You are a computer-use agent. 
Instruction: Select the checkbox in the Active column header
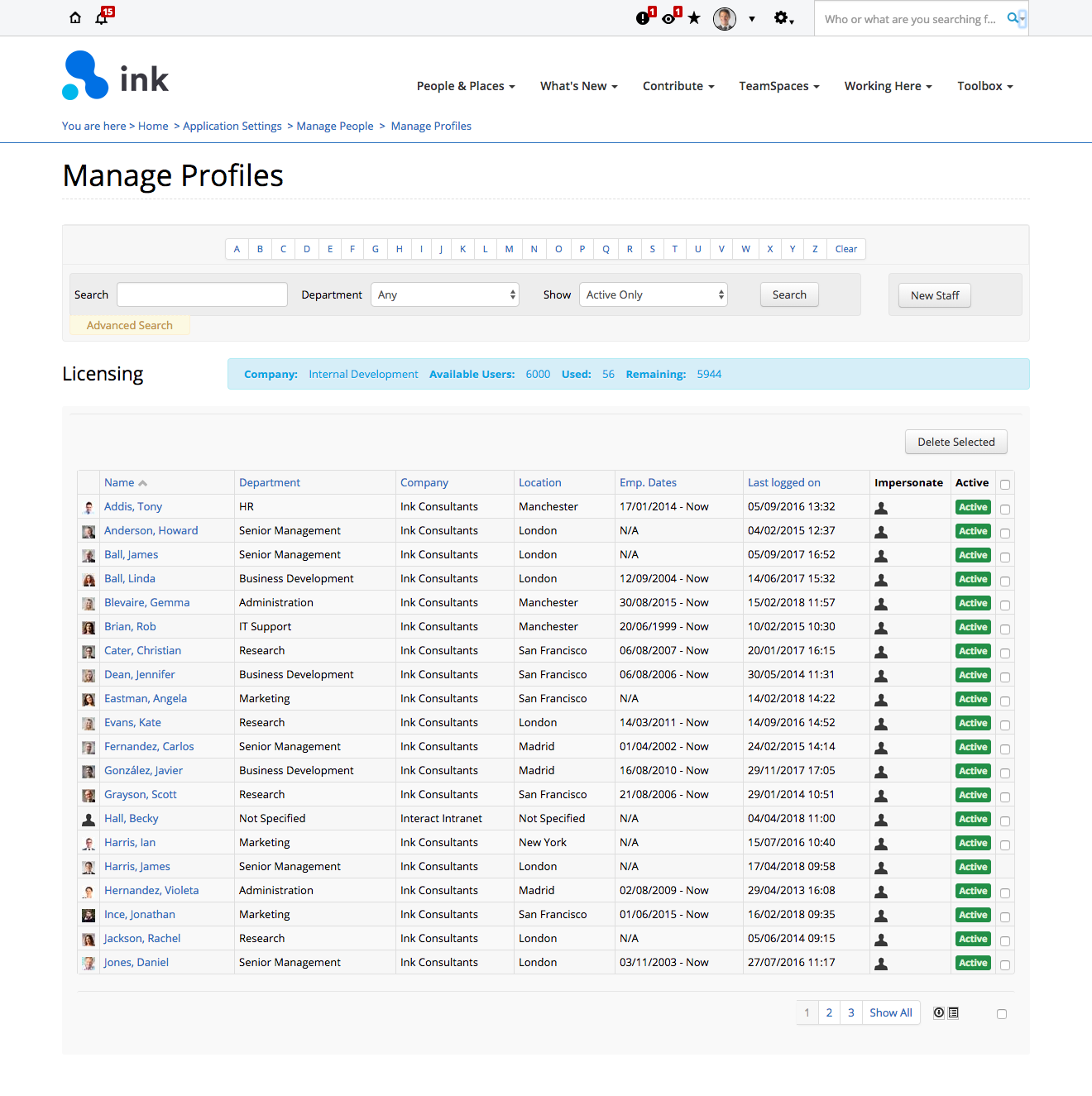1005,484
